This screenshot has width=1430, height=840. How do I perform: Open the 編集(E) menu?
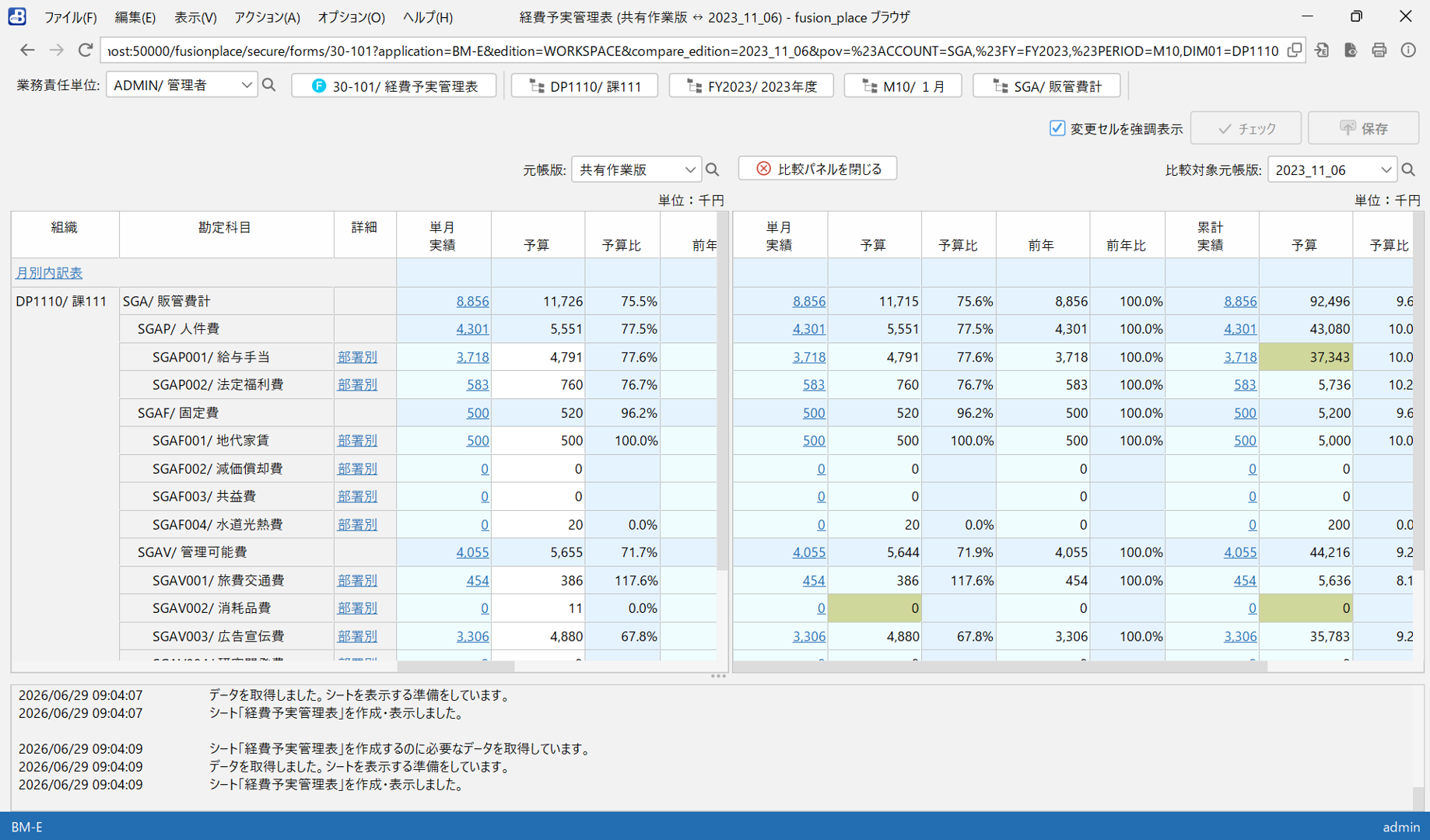[135, 17]
